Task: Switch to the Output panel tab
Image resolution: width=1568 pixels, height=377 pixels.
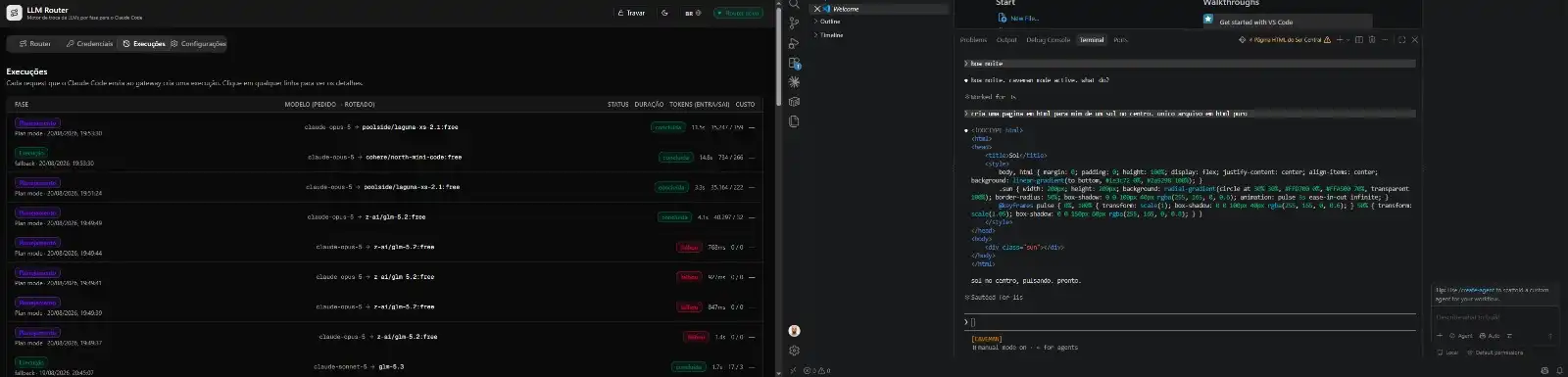Action: coord(1006,40)
